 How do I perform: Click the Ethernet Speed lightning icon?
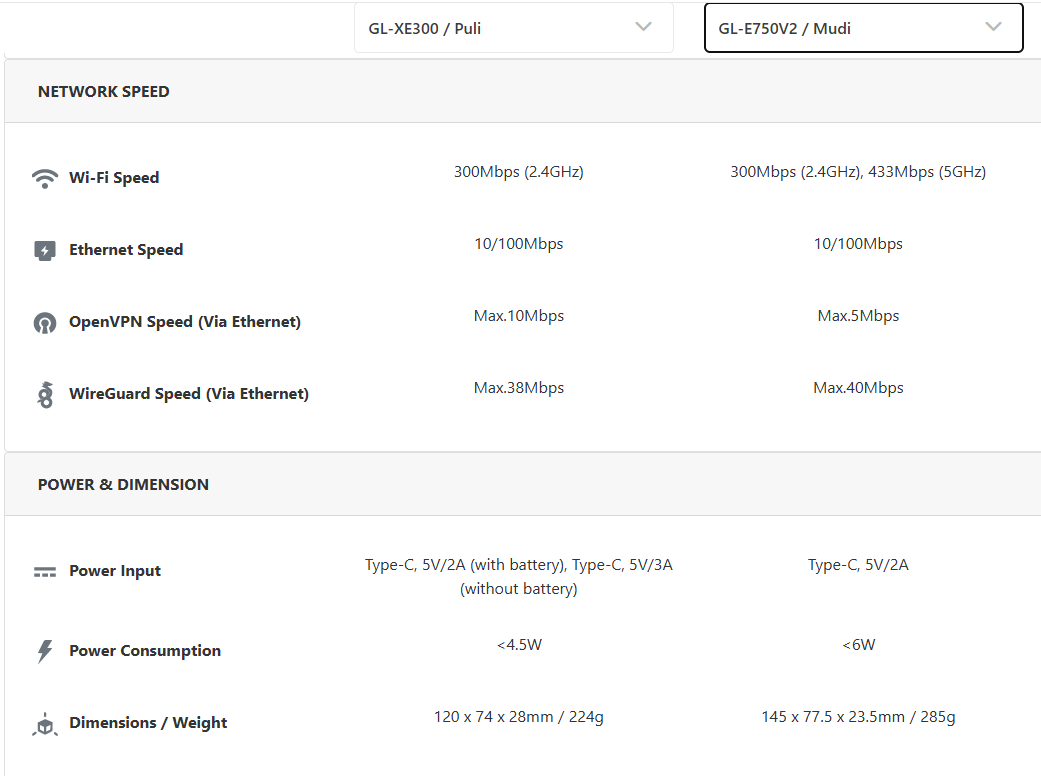(x=44, y=250)
